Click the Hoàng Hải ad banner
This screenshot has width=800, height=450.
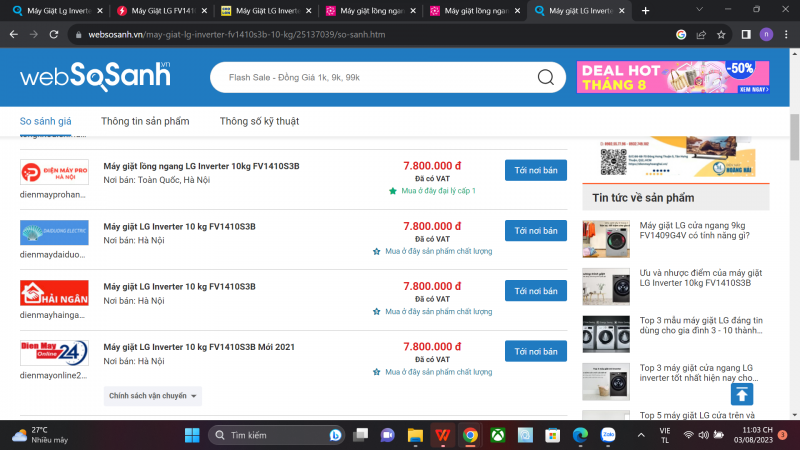tap(676, 157)
